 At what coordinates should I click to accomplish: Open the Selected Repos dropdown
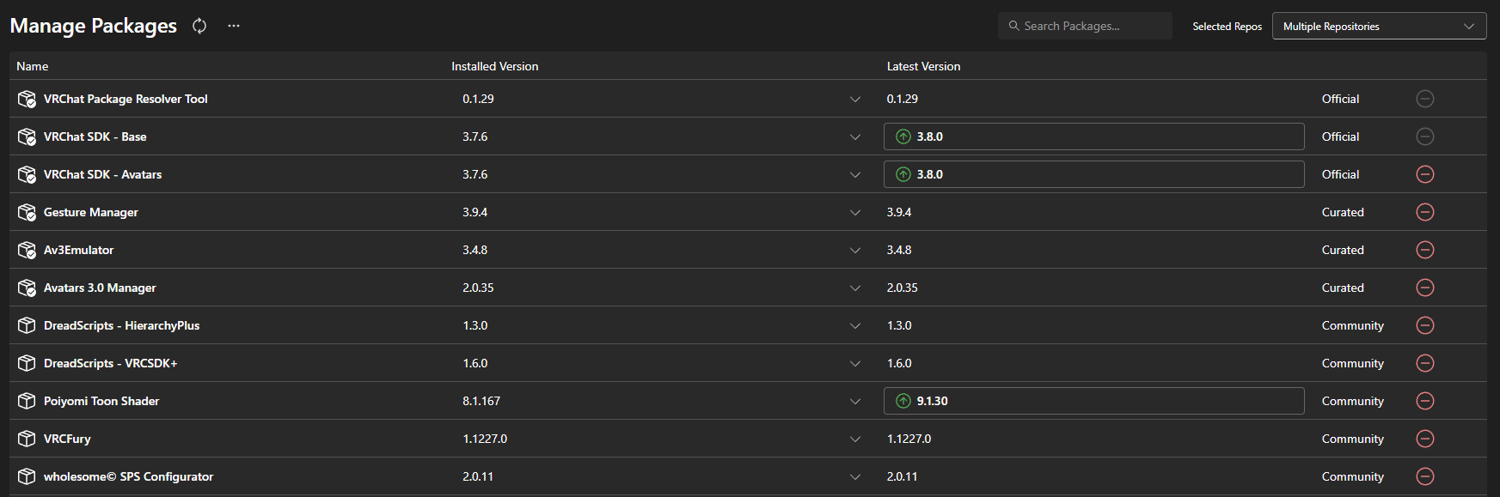tap(1378, 26)
